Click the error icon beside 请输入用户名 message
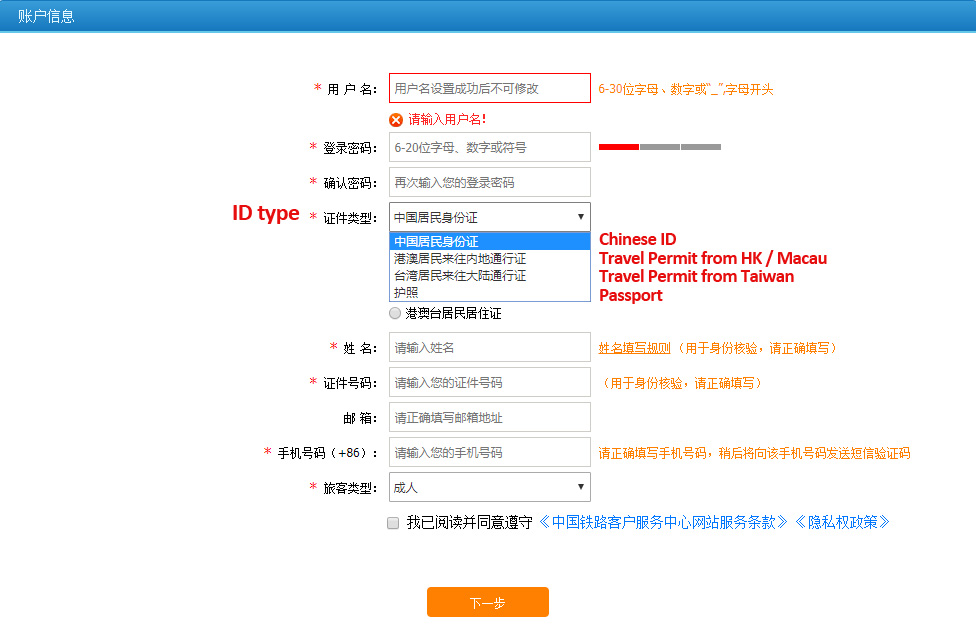Image resolution: width=976 pixels, height=635 pixels. (x=397, y=118)
